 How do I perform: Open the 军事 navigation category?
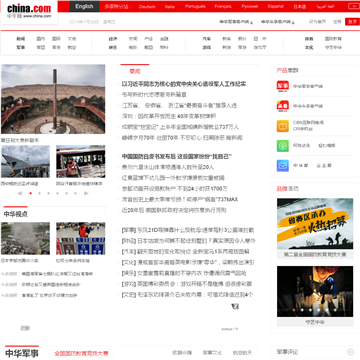coord(21,48)
